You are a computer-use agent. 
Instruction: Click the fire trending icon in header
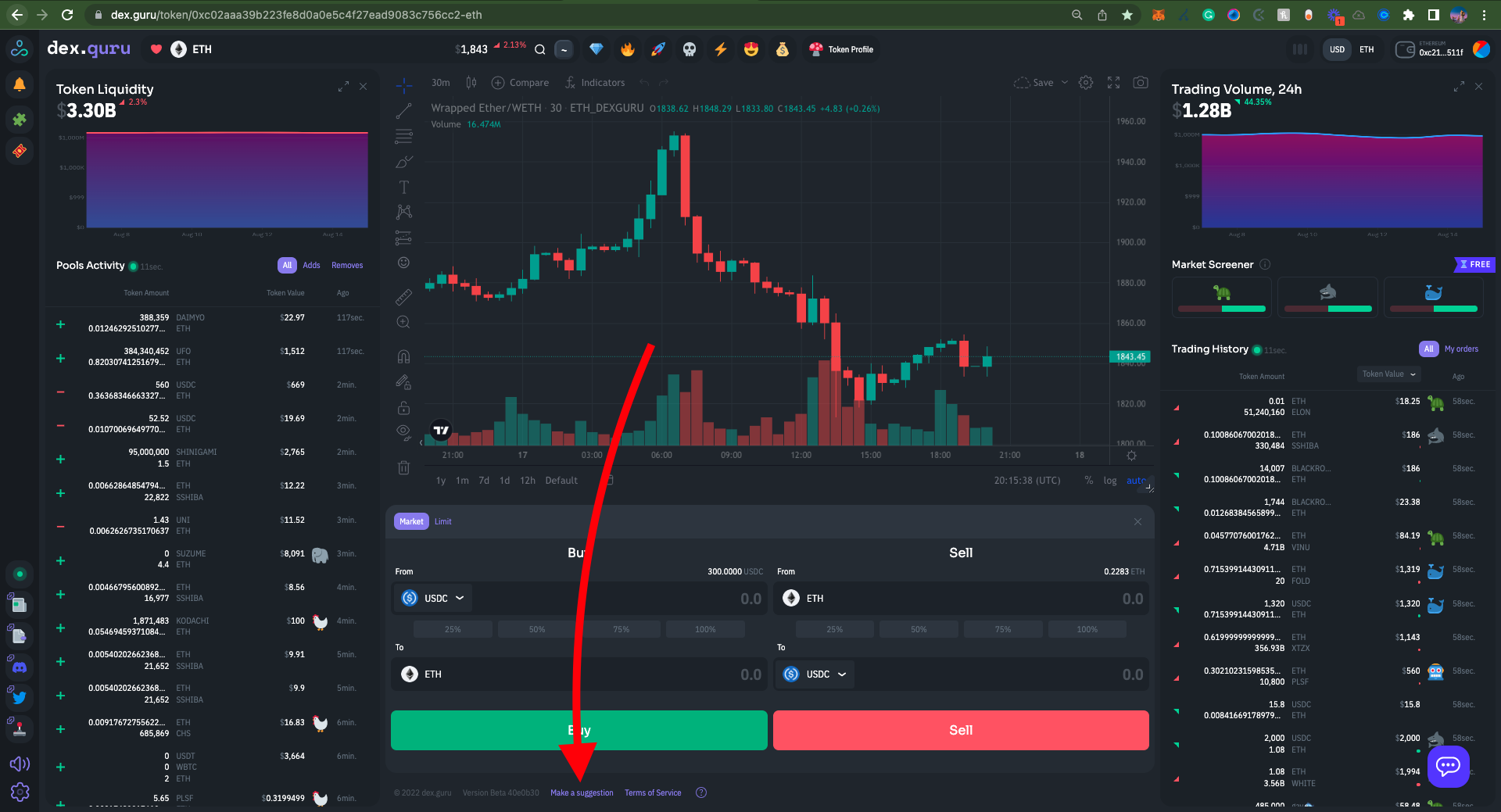[x=627, y=49]
